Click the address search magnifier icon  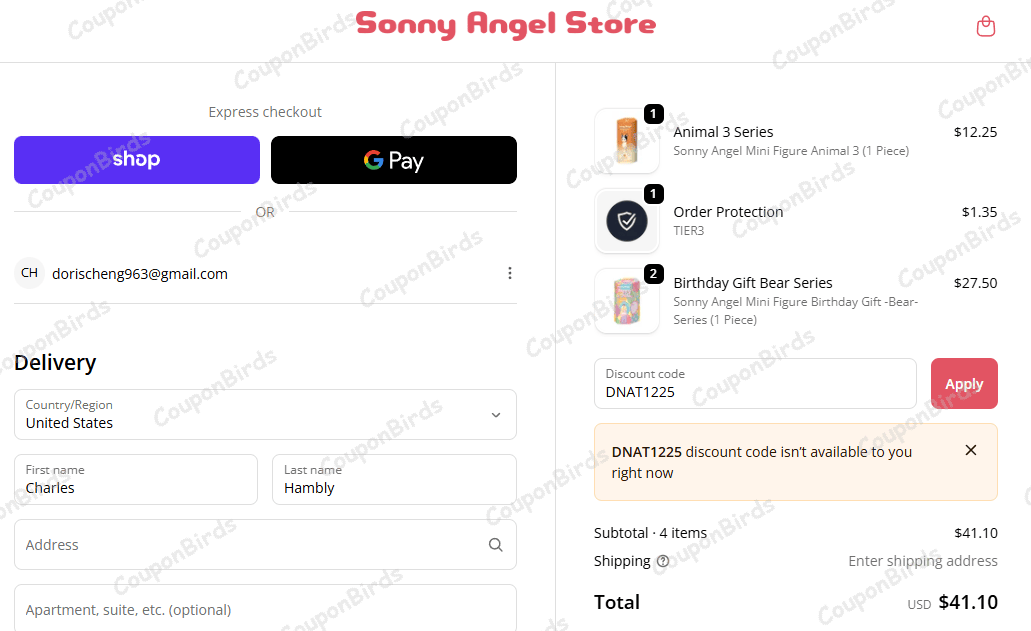[x=496, y=545]
